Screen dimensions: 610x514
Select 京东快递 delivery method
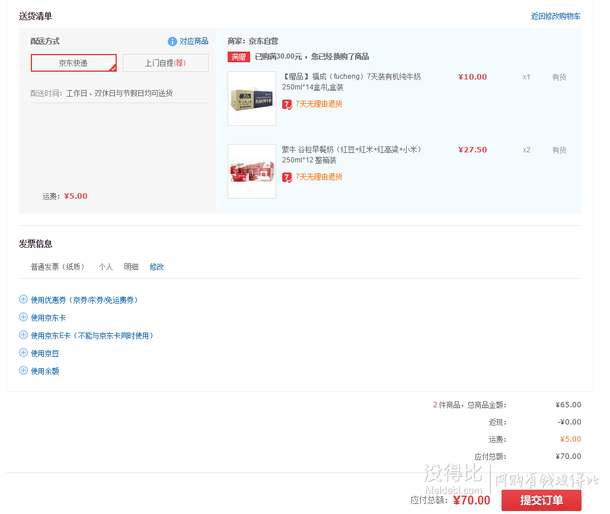pos(74,63)
